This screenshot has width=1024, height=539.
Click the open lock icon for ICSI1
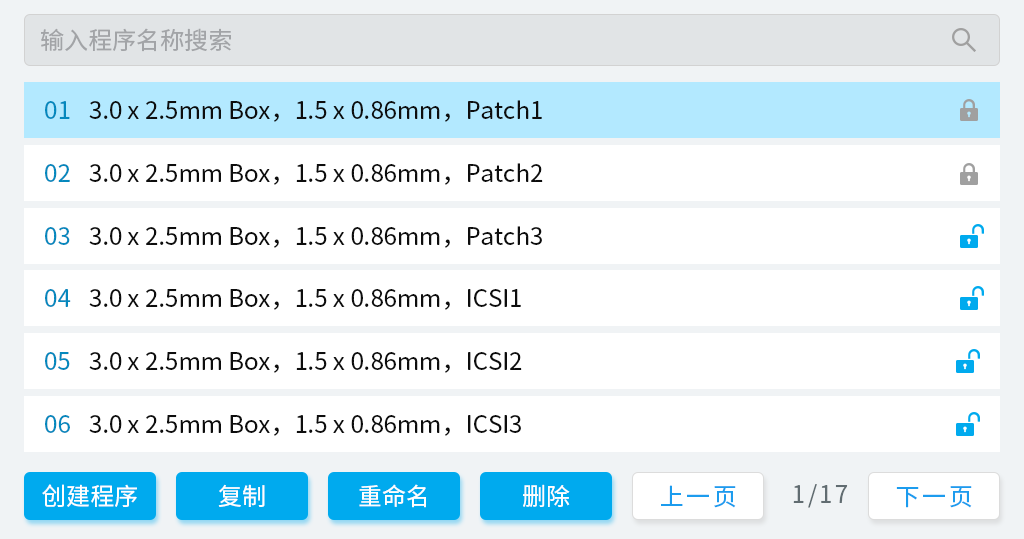(970, 299)
